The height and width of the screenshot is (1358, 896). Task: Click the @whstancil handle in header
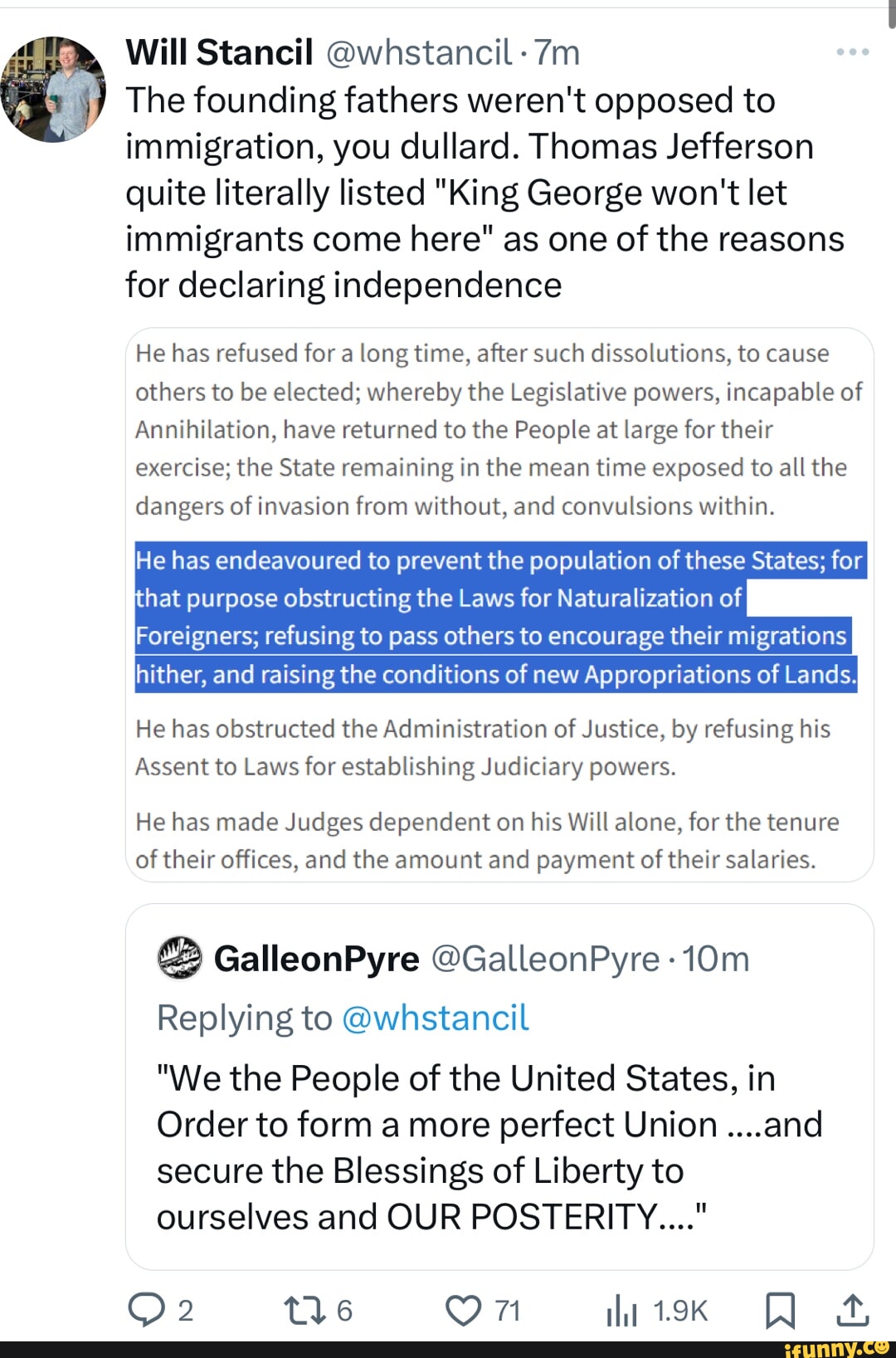pyautogui.click(x=418, y=52)
